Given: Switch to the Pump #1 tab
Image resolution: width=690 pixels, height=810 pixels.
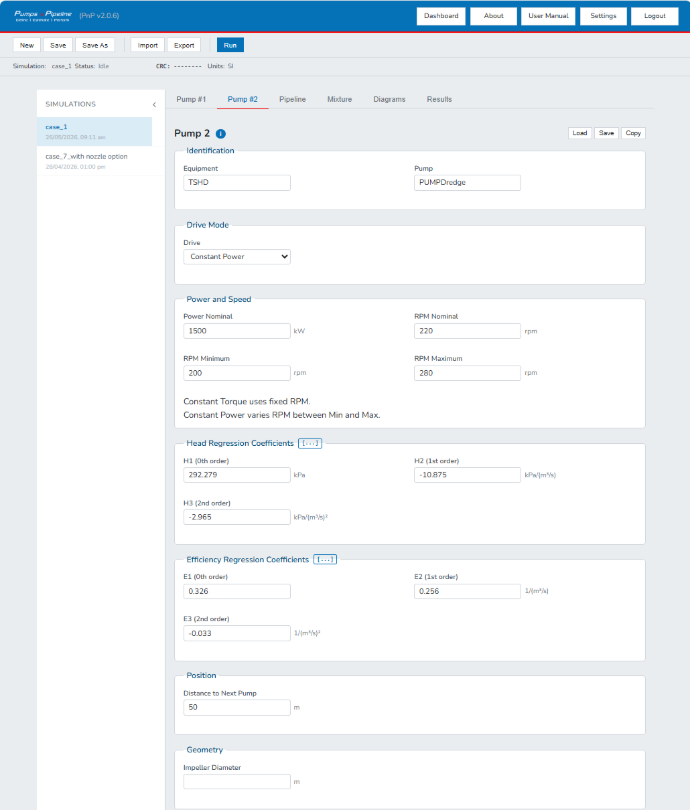Looking at the screenshot, I should 191,99.
